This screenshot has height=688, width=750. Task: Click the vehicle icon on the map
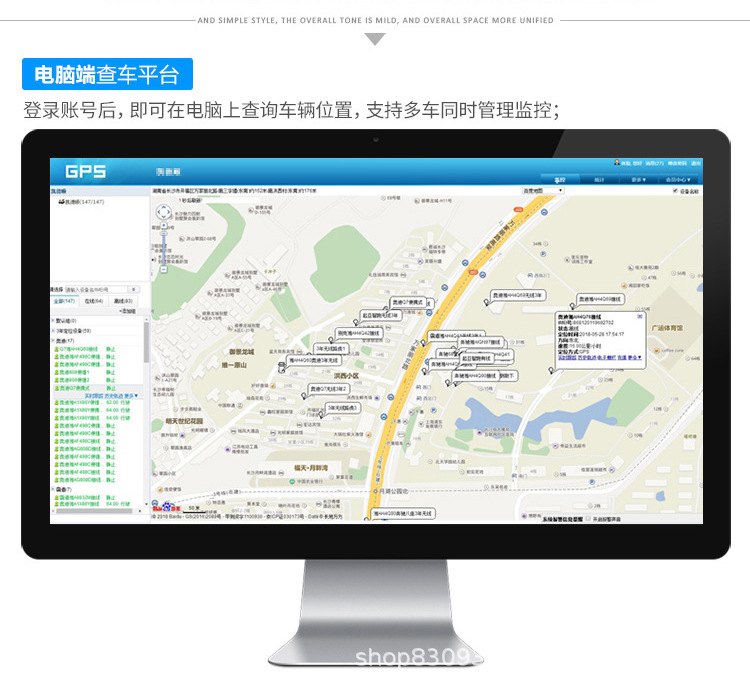282,367
